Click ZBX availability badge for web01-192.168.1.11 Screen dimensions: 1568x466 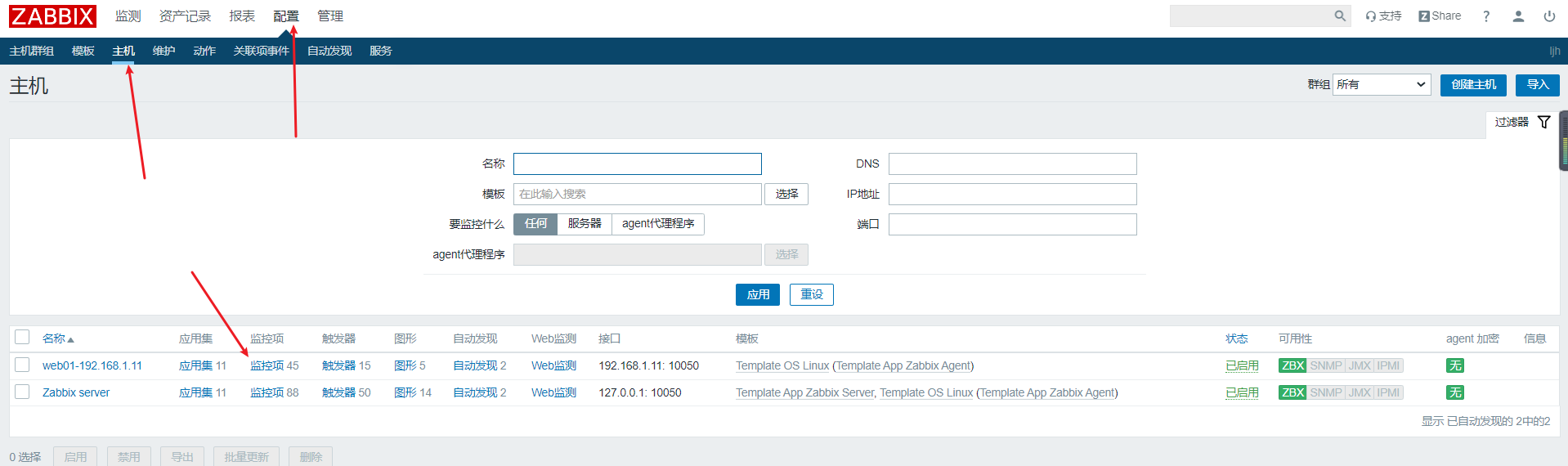click(x=1292, y=365)
